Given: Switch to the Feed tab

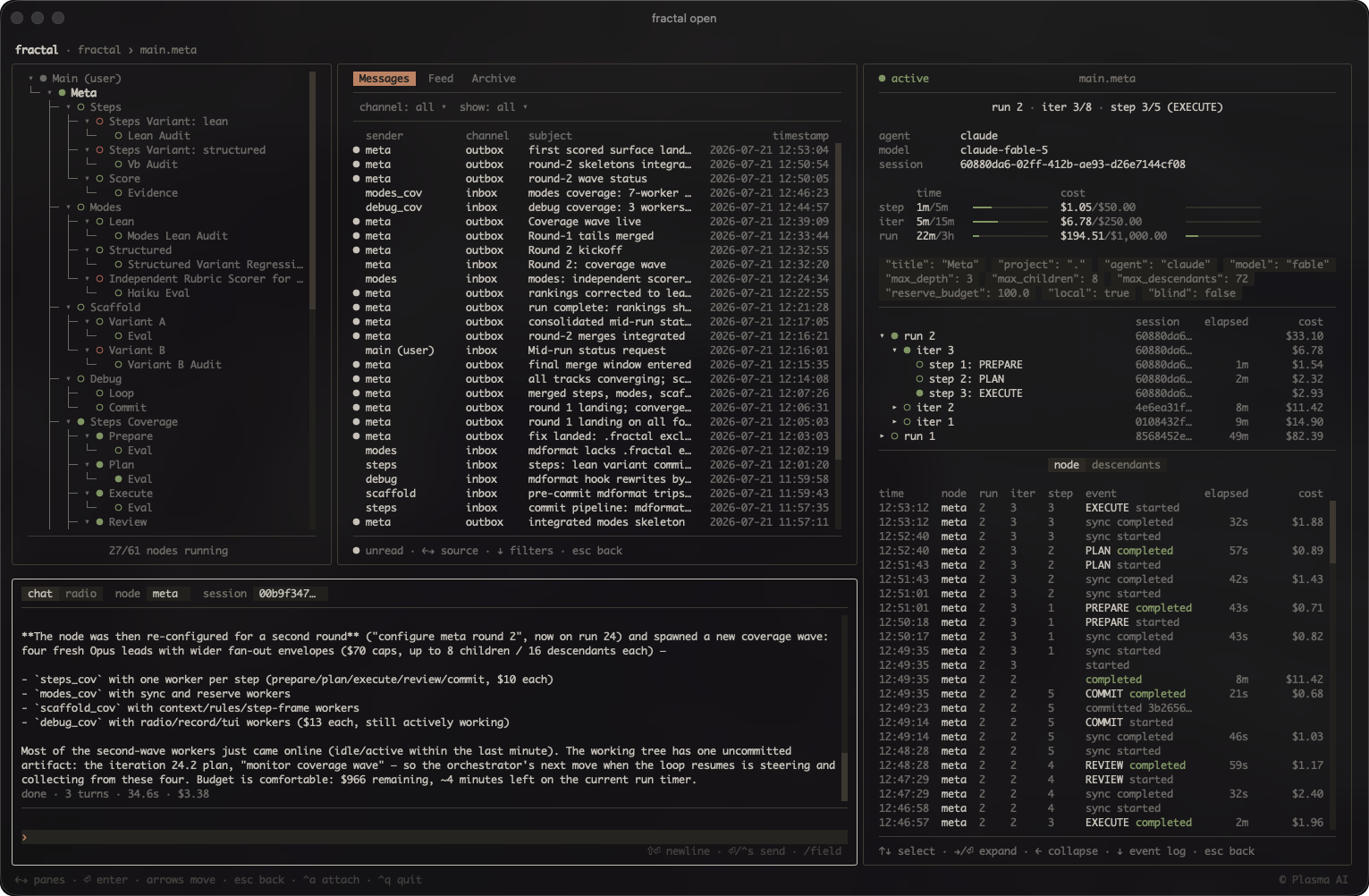Looking at the screenshot, I should [440, 79].
